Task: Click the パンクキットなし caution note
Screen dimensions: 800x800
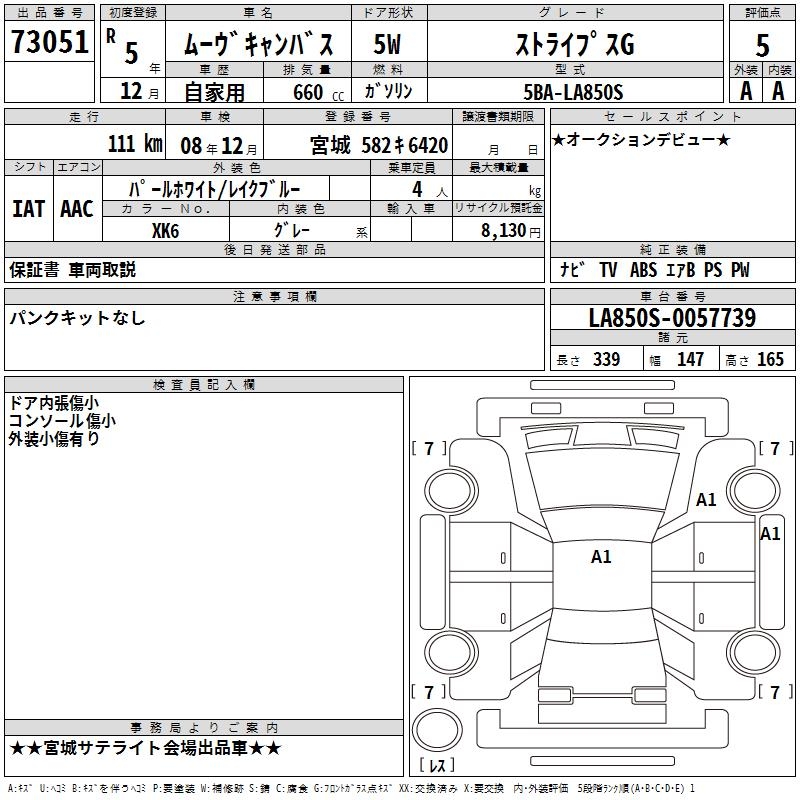Action: (78, 318)
